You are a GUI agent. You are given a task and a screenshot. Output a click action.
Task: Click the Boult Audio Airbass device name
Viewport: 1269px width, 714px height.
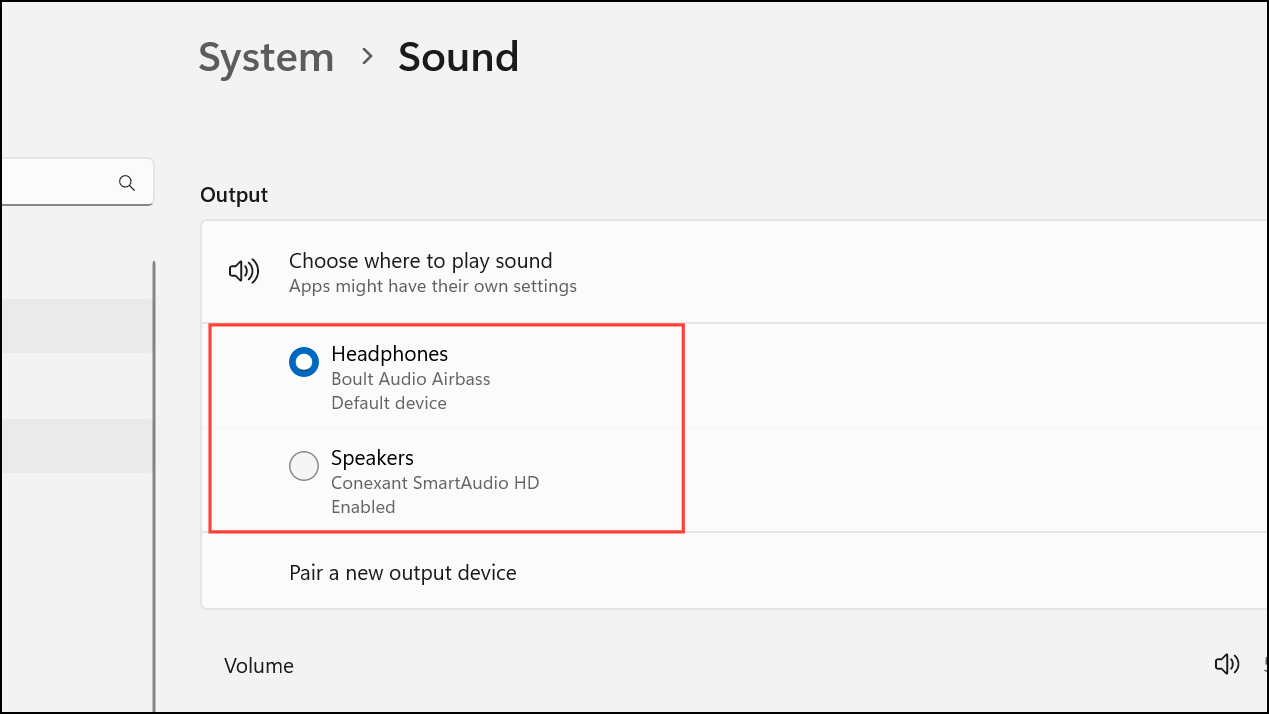(x=410, y=379)
